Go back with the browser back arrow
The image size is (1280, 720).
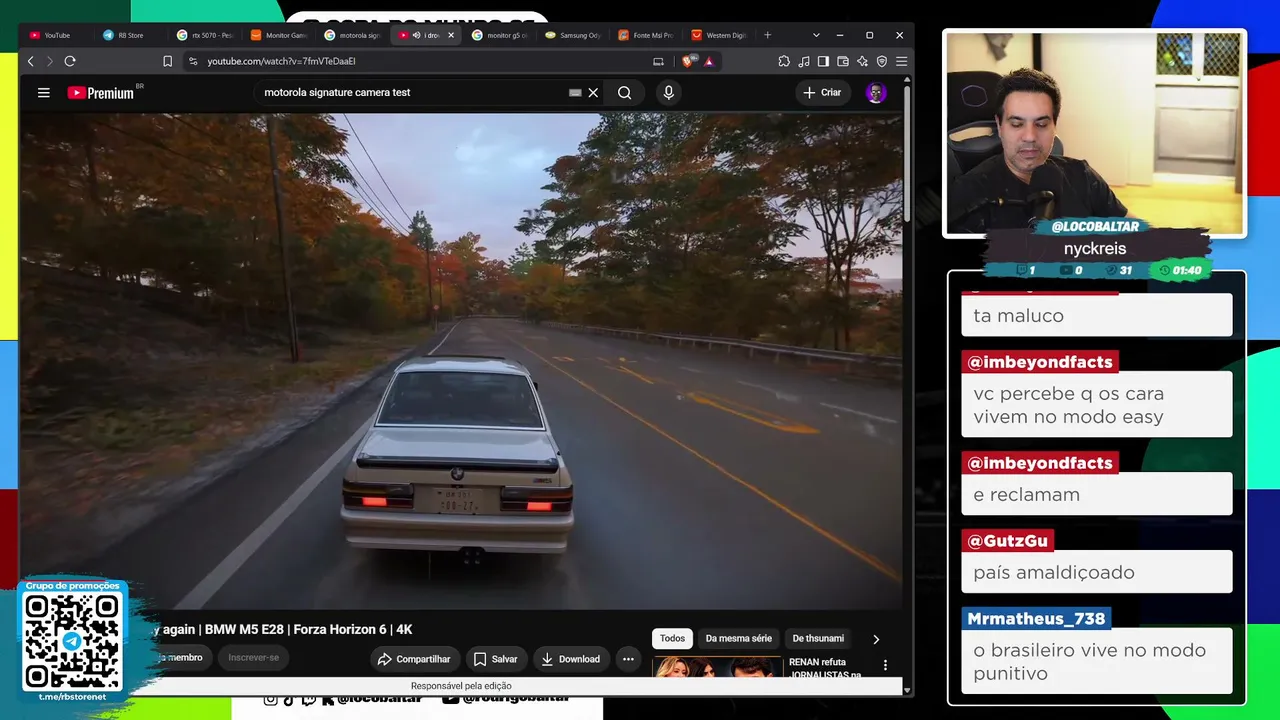[x=31, y=61]
